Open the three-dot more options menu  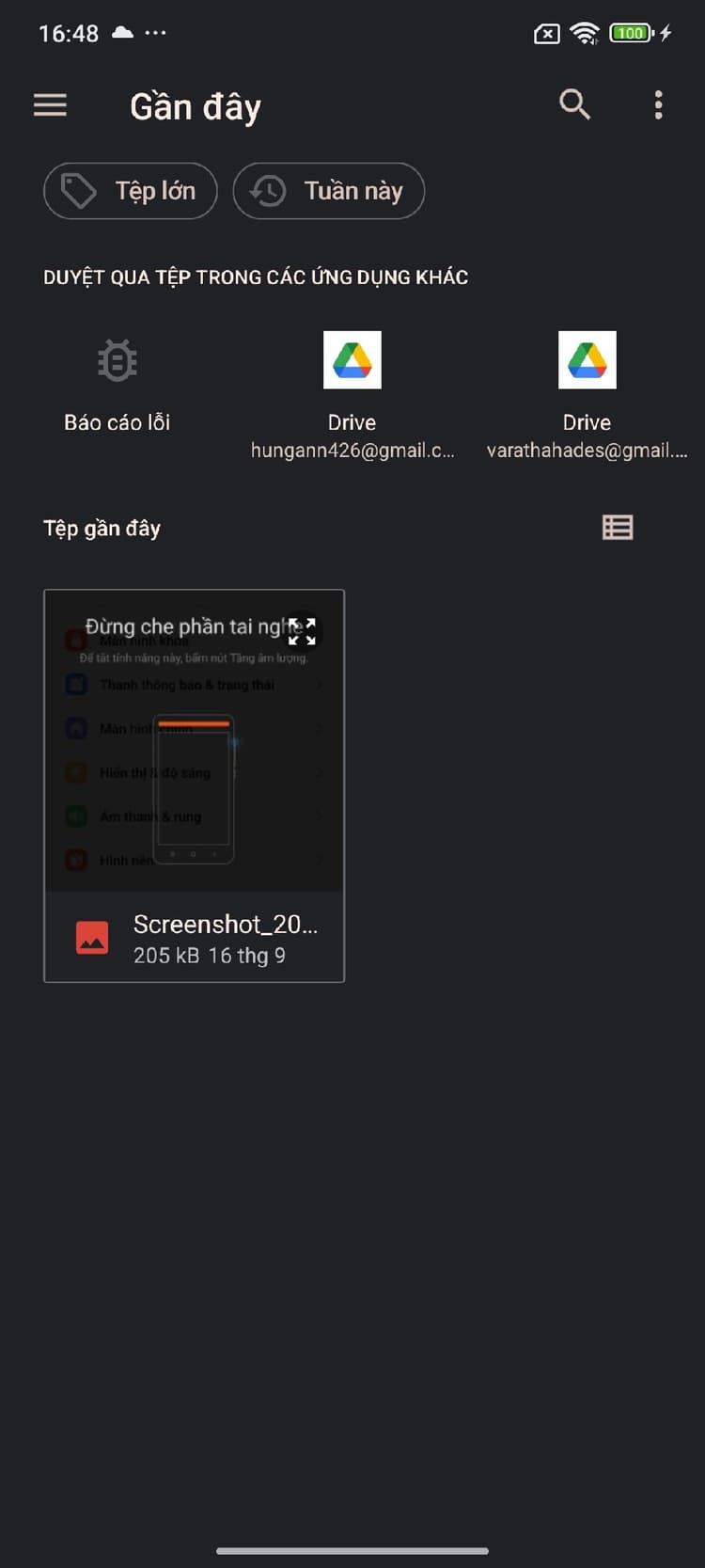[658, 104]
